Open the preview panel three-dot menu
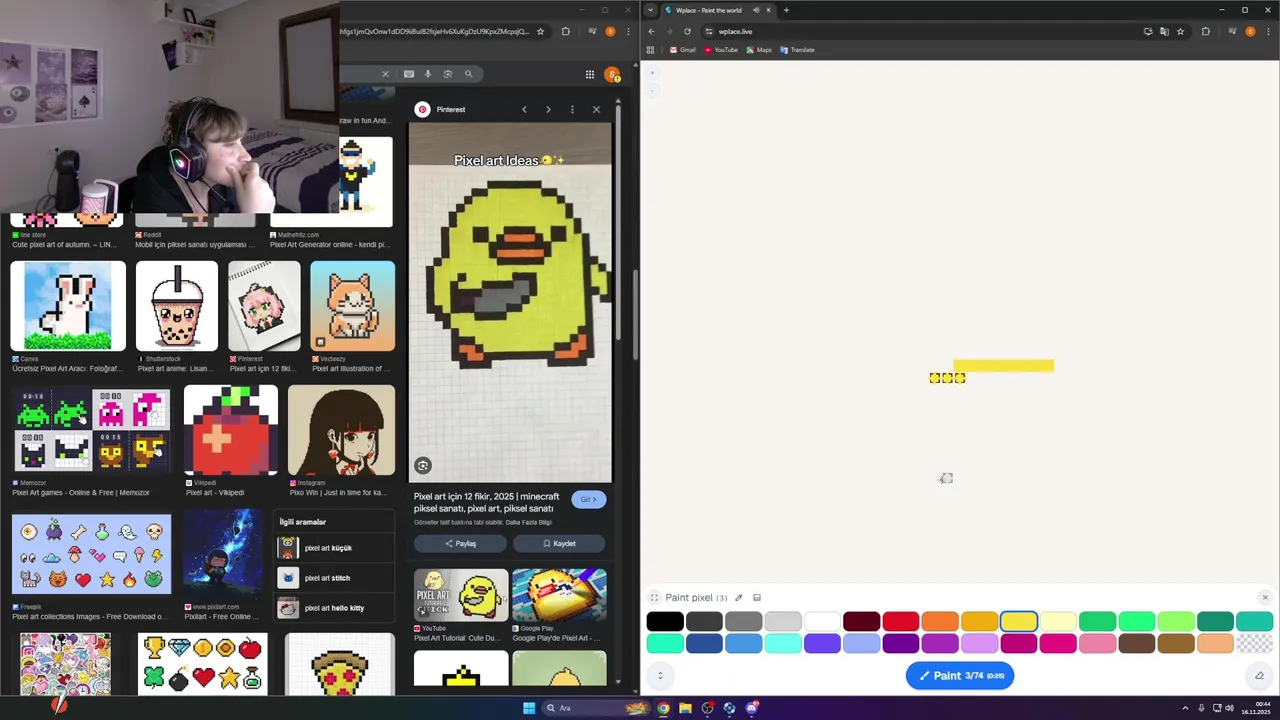 pyautogui.click(x=572, y=109)
